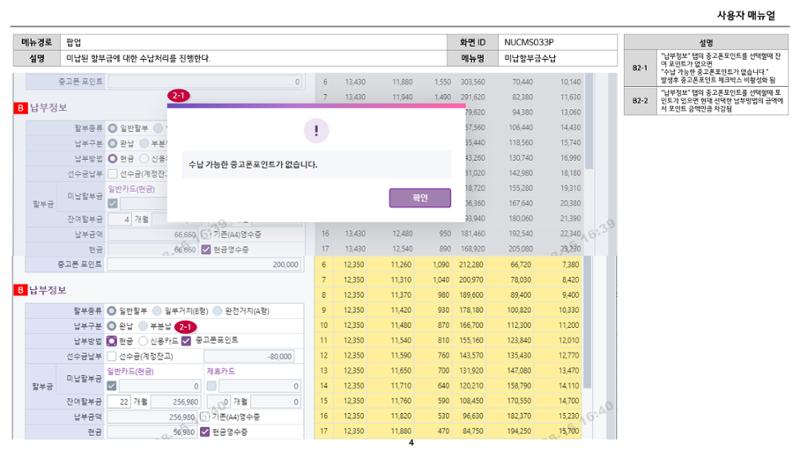800x450 pixels.
Task: Select the 완납 radio in the lower form
Action: tap(111, 326)
